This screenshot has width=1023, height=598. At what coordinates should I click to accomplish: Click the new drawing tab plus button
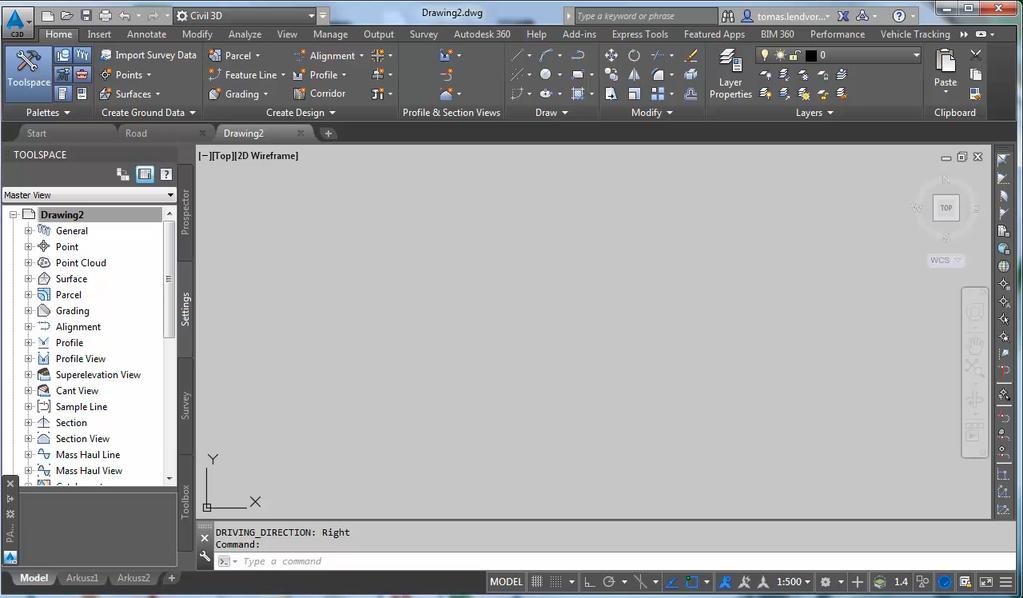tap(328, 133)
